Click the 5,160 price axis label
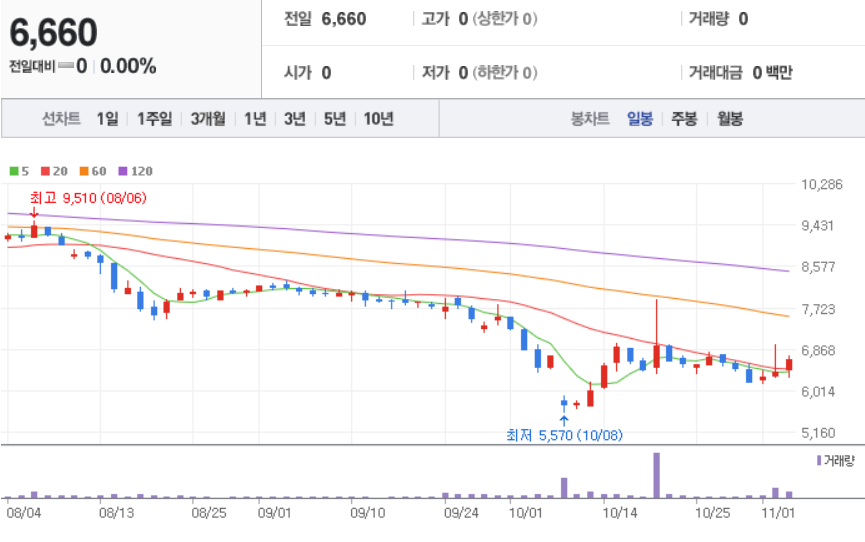Screen dimensions: 865x542 [818, 433]
